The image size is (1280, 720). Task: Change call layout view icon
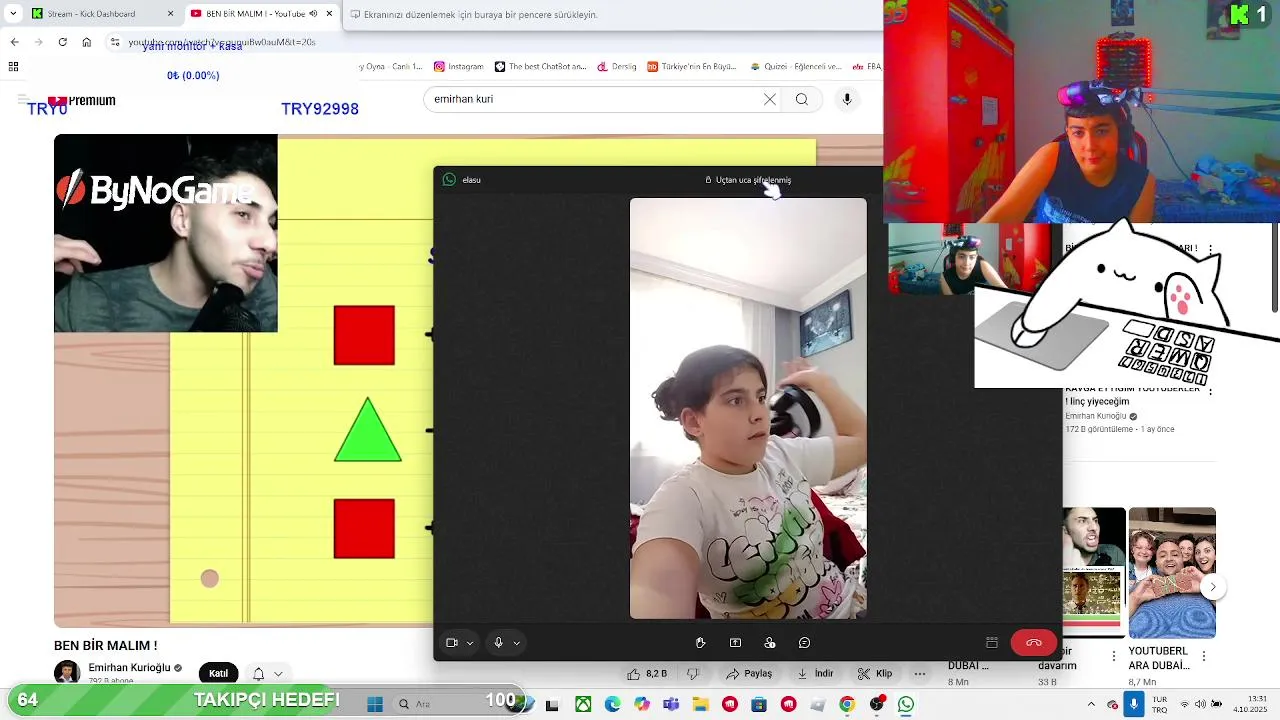[992, 643]
